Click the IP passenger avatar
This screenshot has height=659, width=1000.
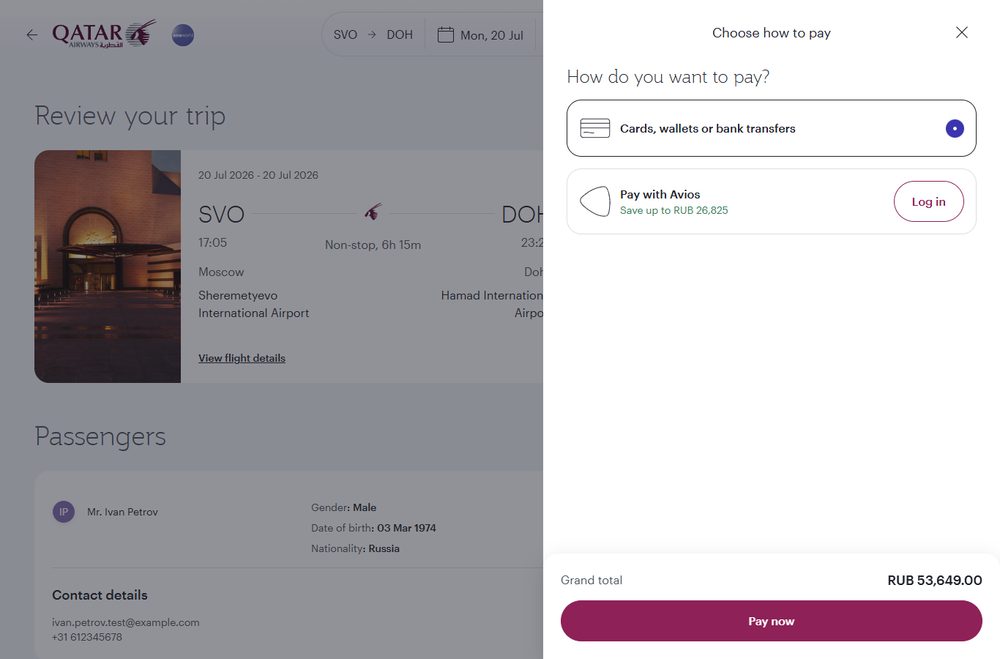pyautogui.click(x=64, y=512)
